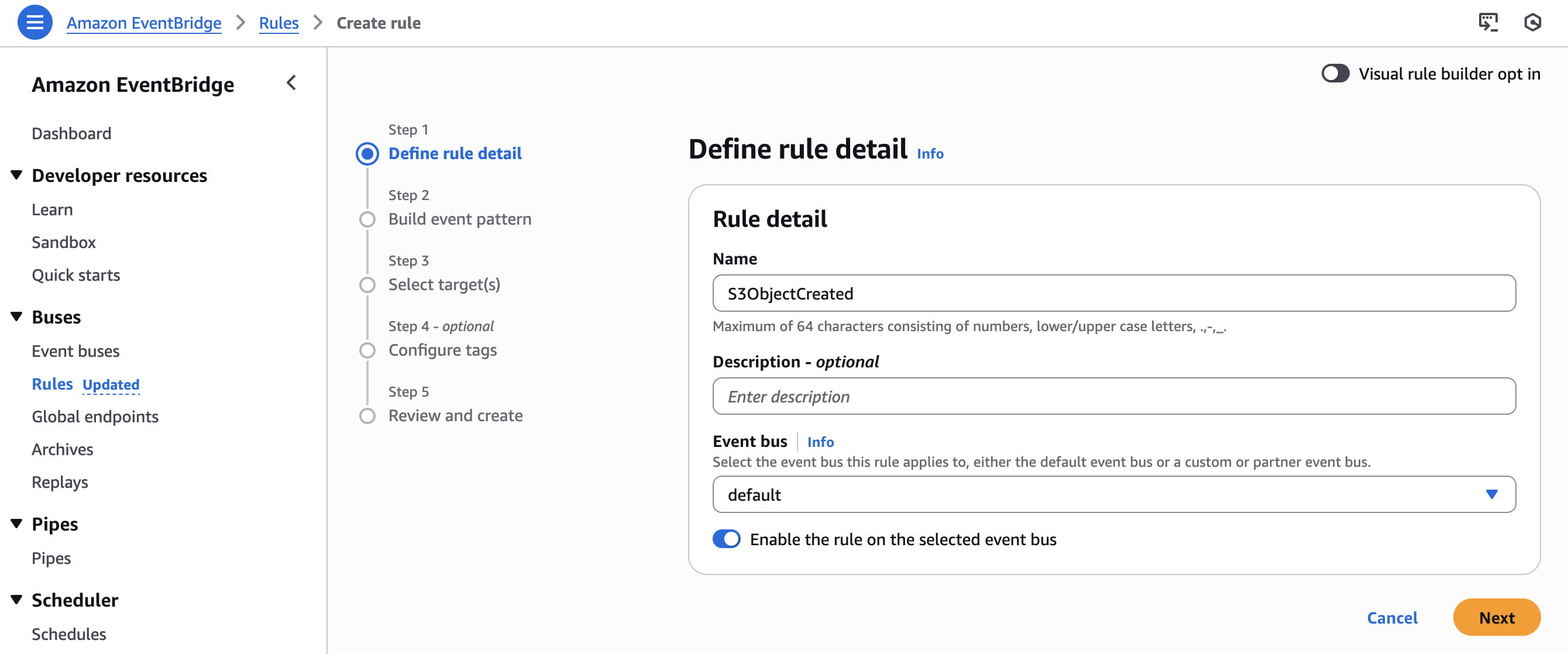Screen dimensions: 1568x654
Task: Collapse the Developer resources section
Action: tap(17, 175)
